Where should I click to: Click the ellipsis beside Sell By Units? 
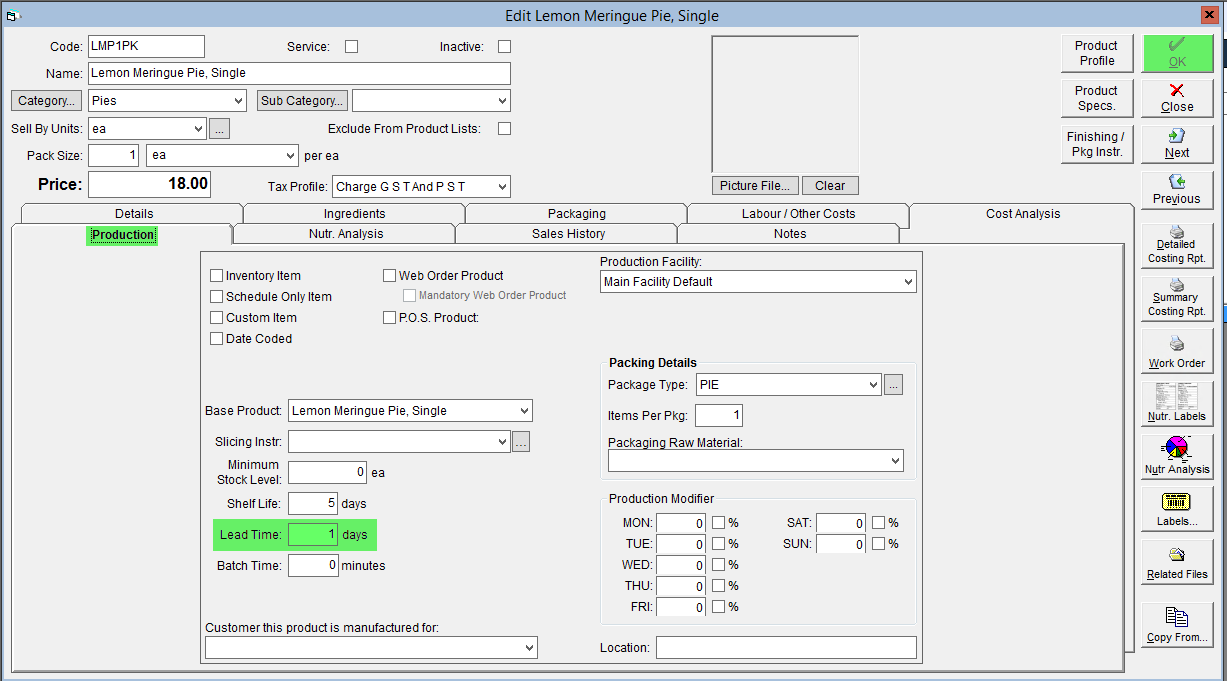(x=220, y=128)
